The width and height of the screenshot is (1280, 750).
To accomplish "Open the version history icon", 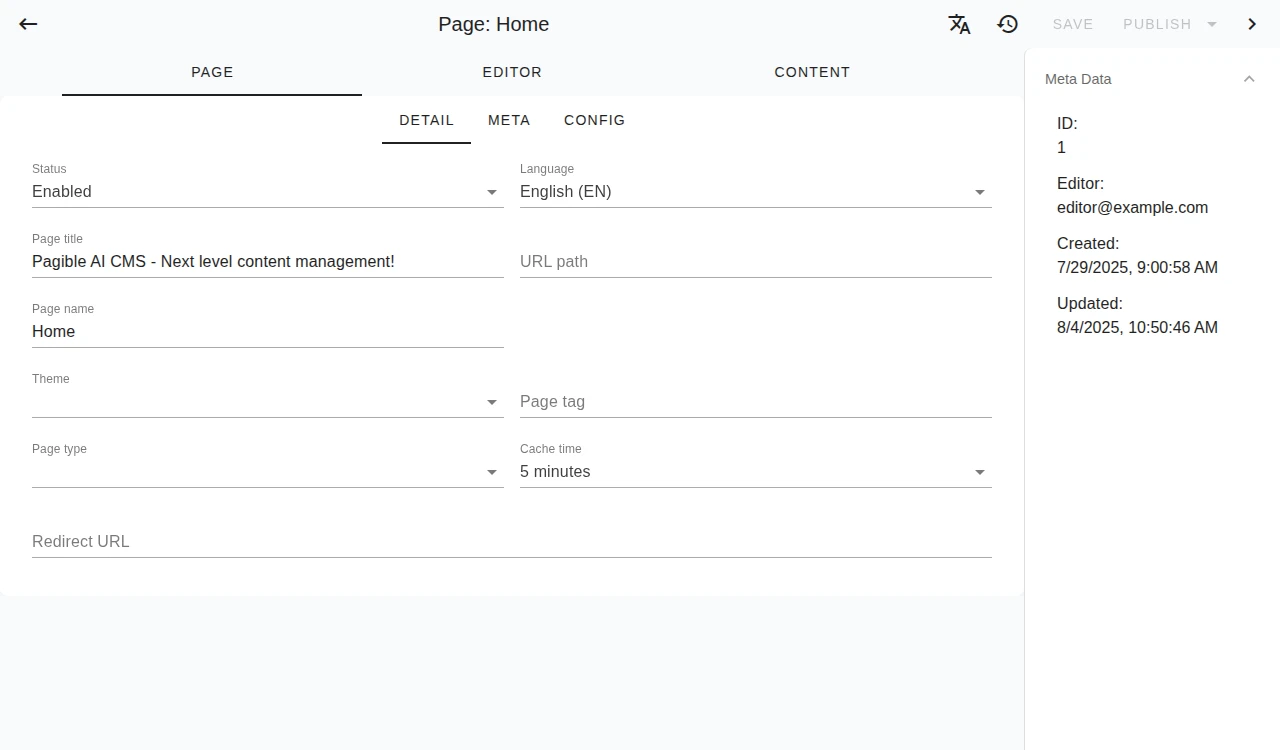I will 1008,24.
